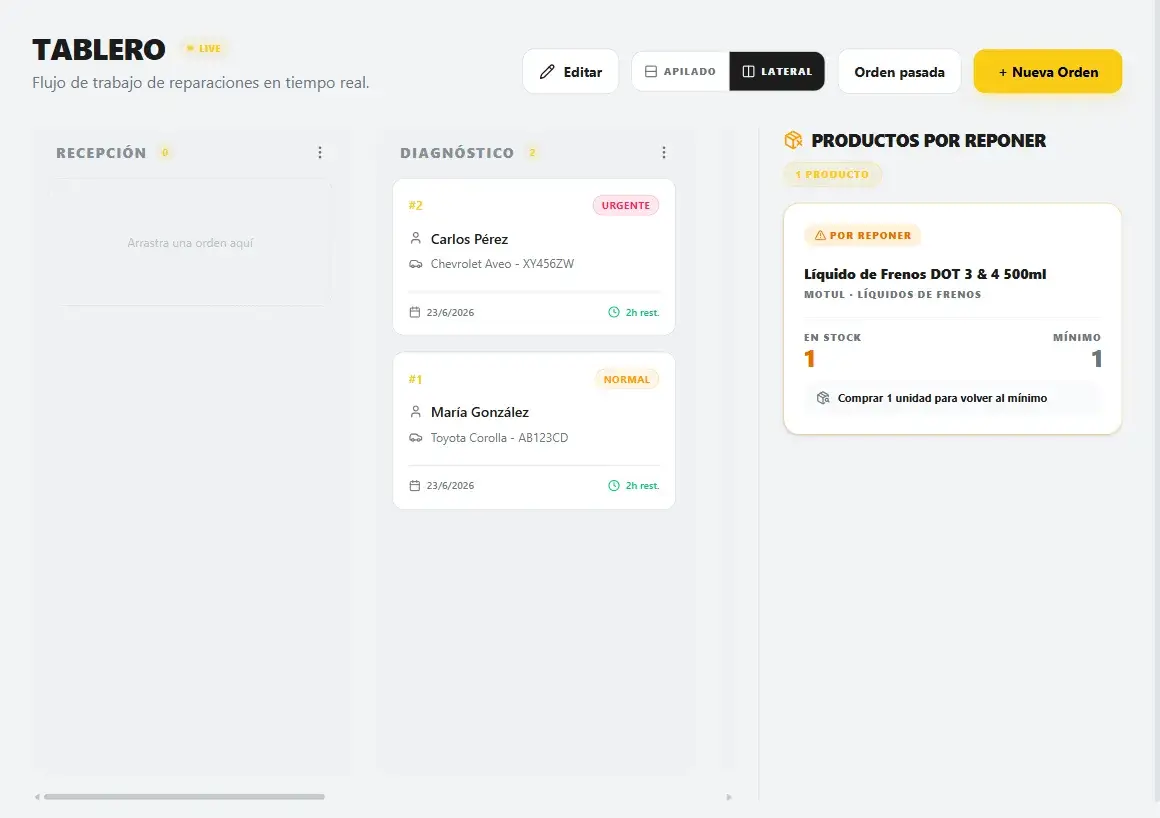Image resolution: width=1160 pixels, height=818 pixels.
Task: Open the Diagnóstico column options menu
Action: point(664,152)
